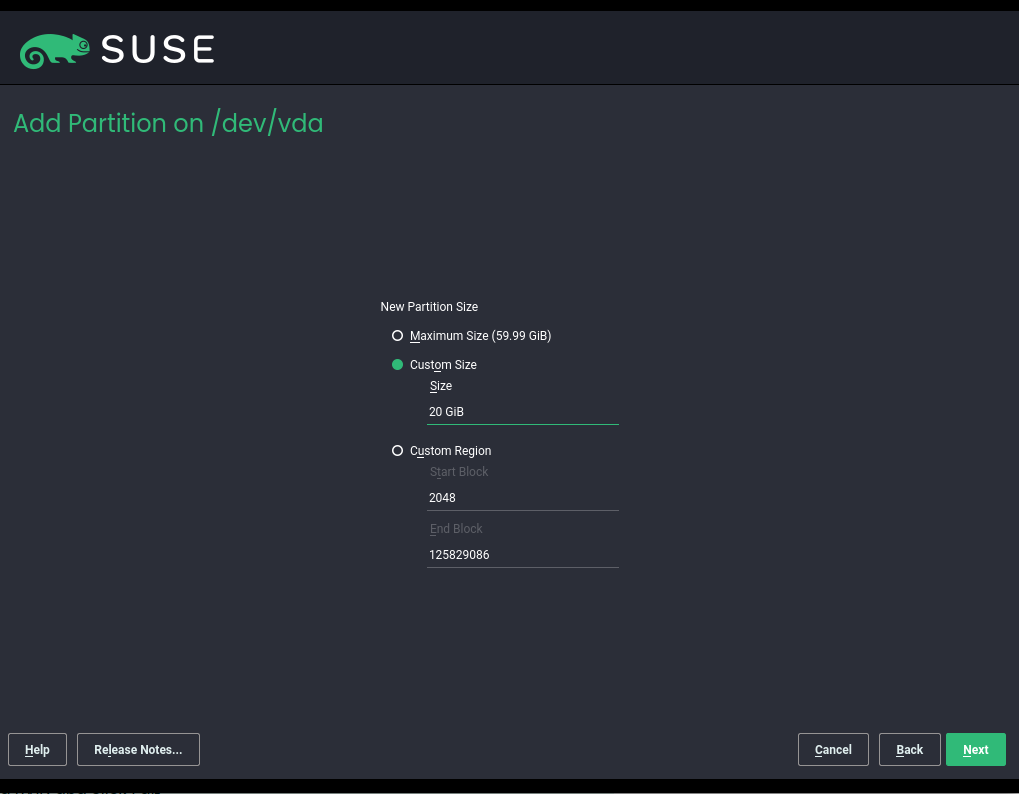Viewport: 1019px width, 794px height.
Task: Click the Size field containing 20 GiB
Action: (522, 412)
